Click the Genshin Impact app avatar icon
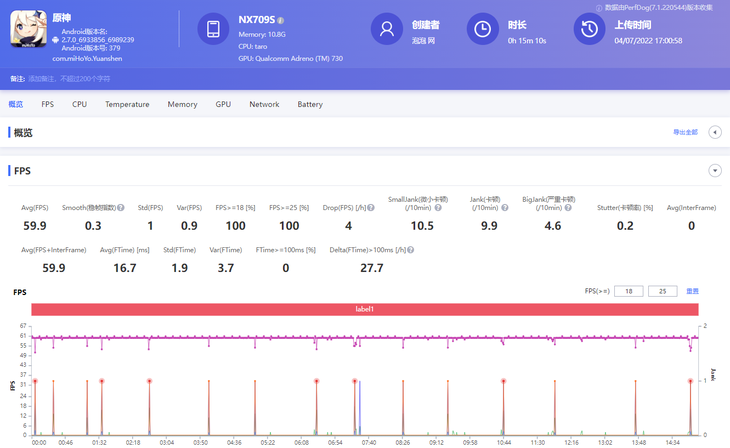This screenshot has width=730, height=448. [28, 29]
